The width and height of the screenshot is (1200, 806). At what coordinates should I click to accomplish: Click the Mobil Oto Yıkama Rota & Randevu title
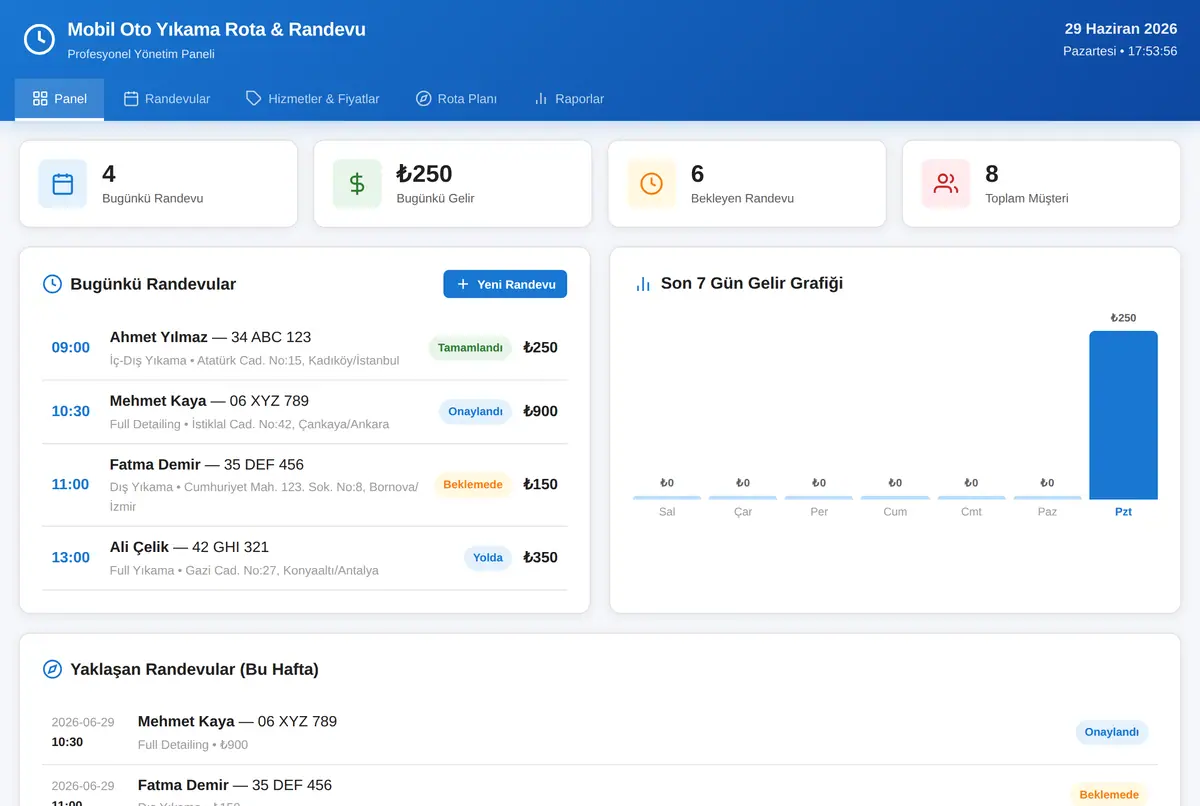tap(217, 30)
